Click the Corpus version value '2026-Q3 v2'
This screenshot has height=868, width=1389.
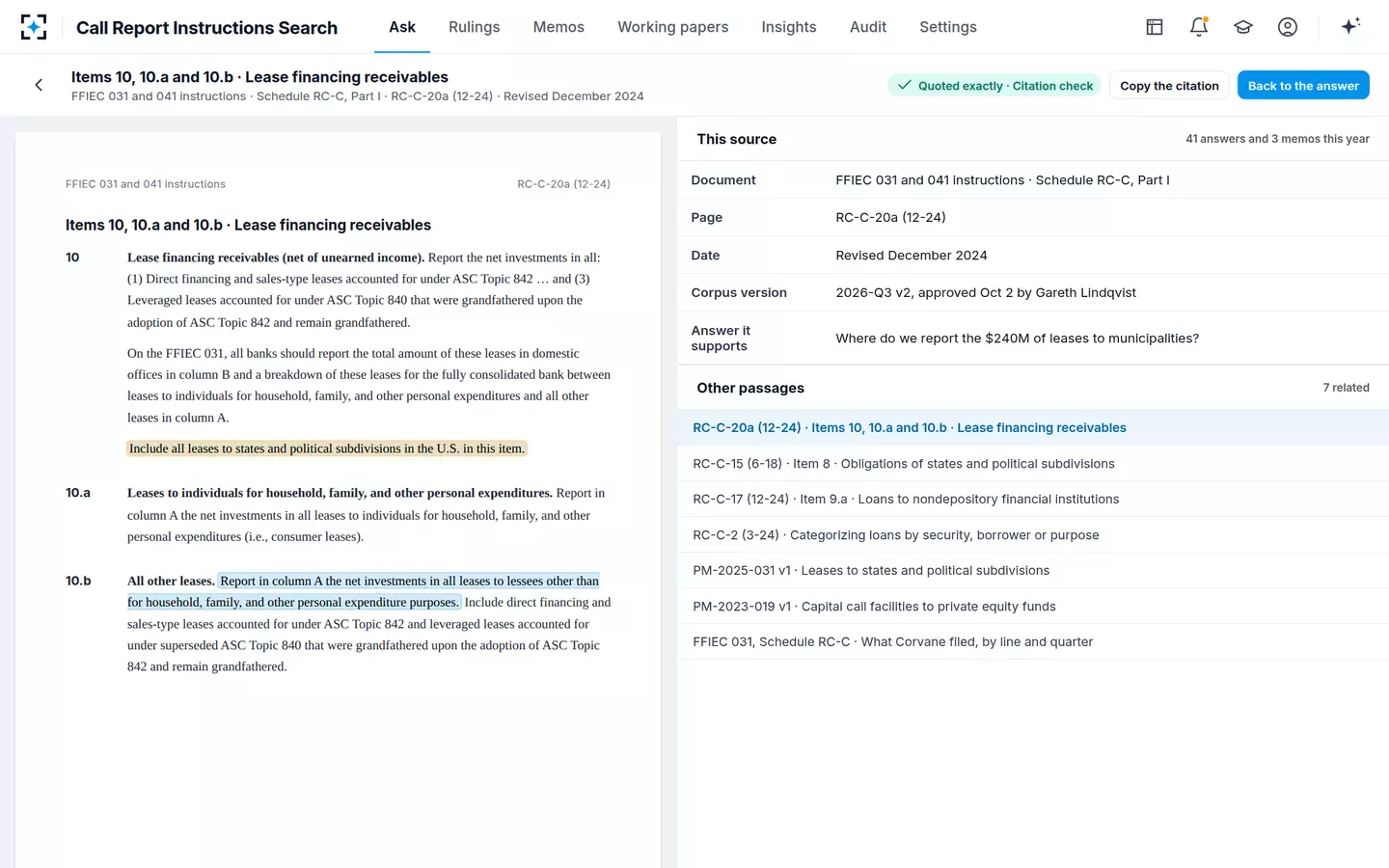coord(986,293)
